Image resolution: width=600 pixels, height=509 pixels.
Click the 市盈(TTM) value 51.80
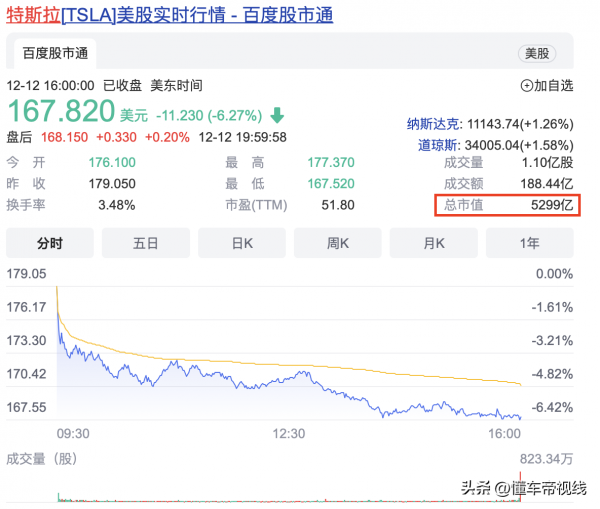(x=338, y=205)
